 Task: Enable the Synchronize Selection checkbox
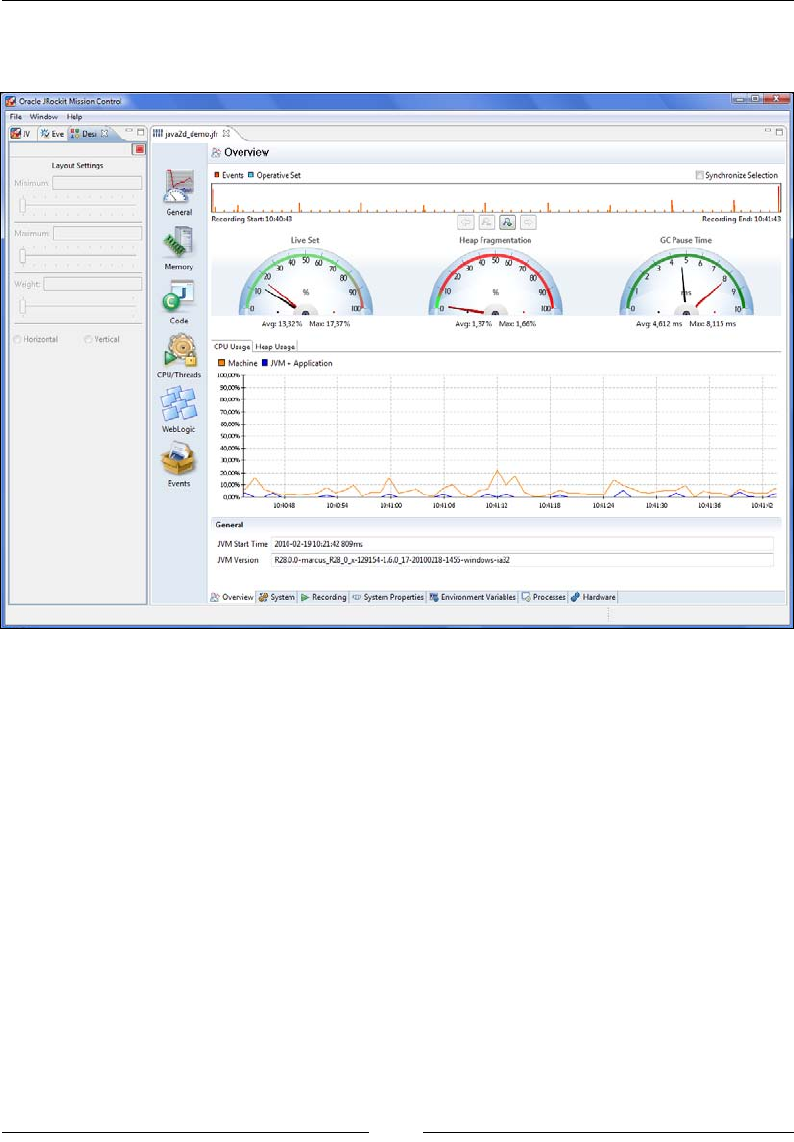pyautogui.click(x=699, y=175)
